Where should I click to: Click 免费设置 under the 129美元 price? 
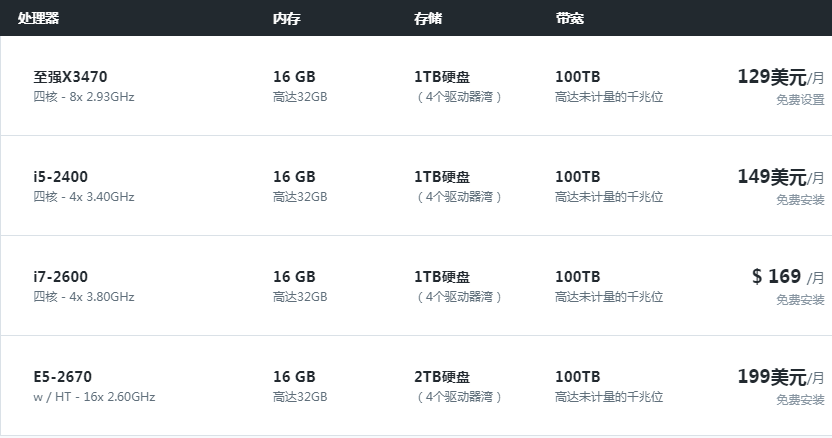coord(800,100)
